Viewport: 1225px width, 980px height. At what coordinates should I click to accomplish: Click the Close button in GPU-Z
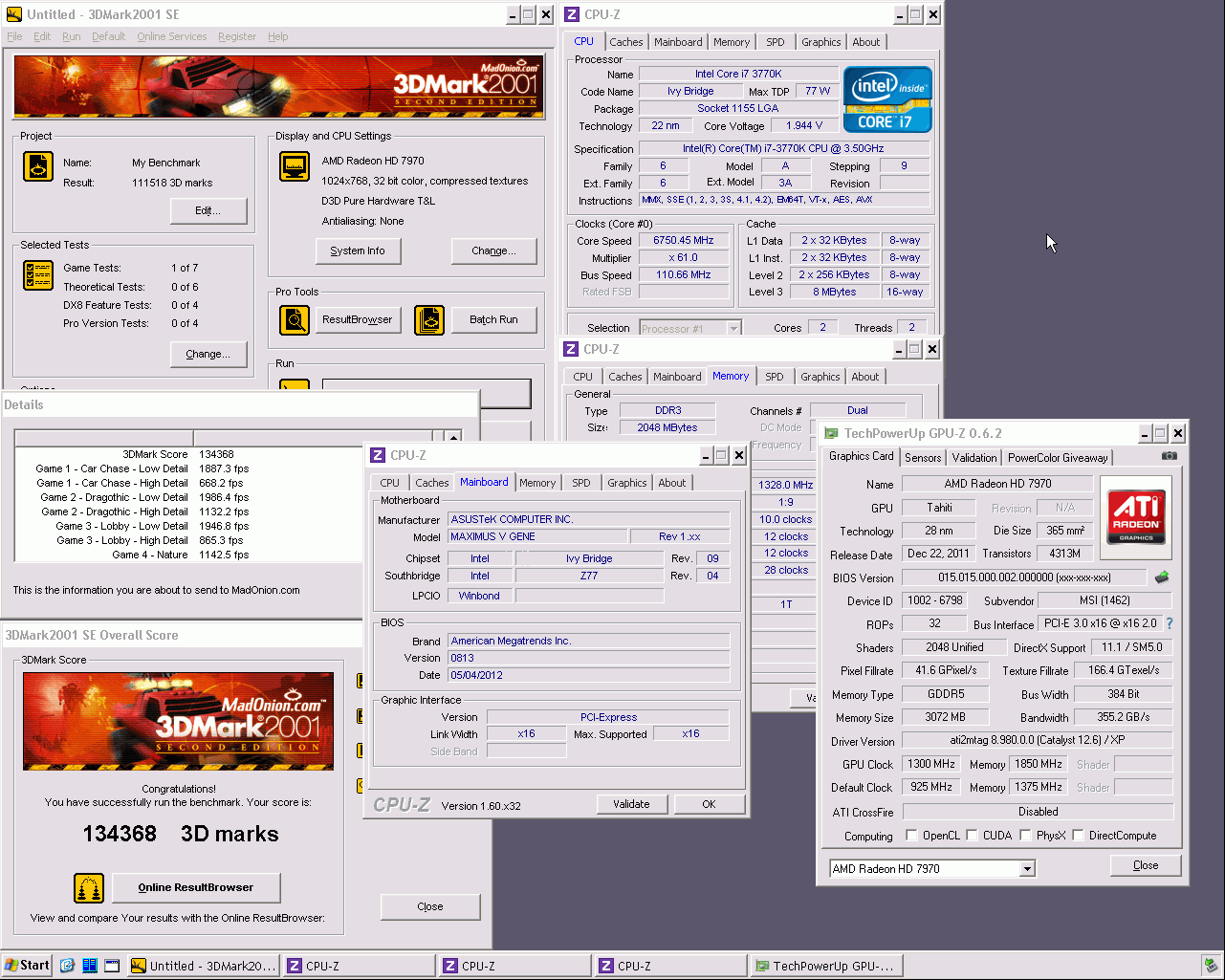tap(1146, 865)
